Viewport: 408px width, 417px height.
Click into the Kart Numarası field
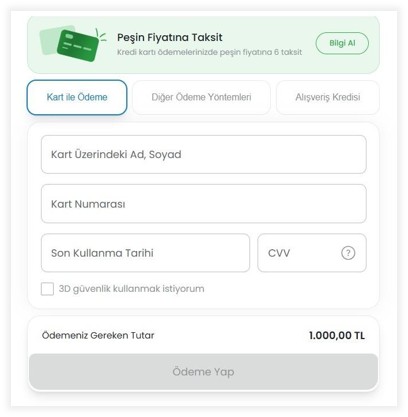tap(204, 204)
